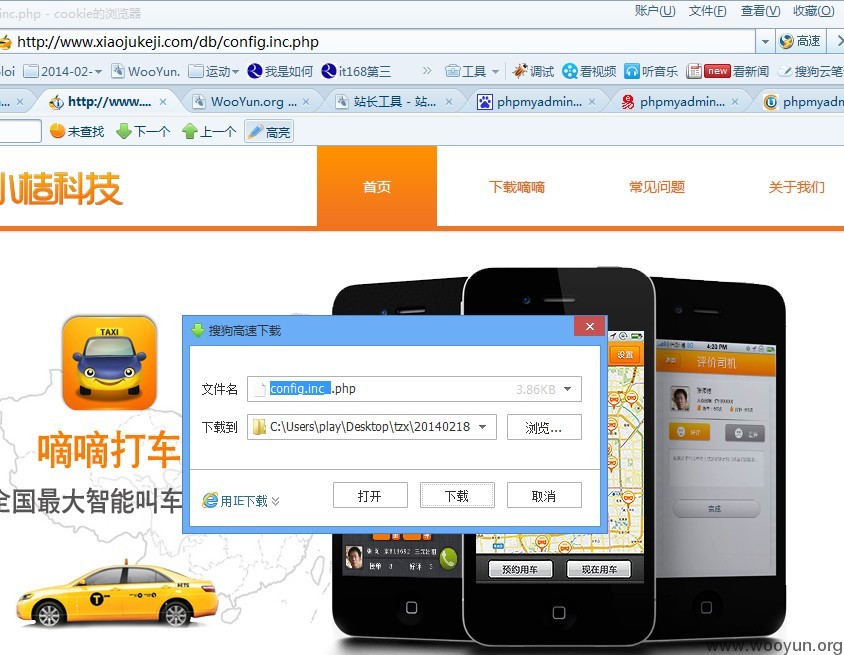Screen dimensions: 844x655
Task: Click the 设置 button on phone screen
Action: (x=625, y=355)
